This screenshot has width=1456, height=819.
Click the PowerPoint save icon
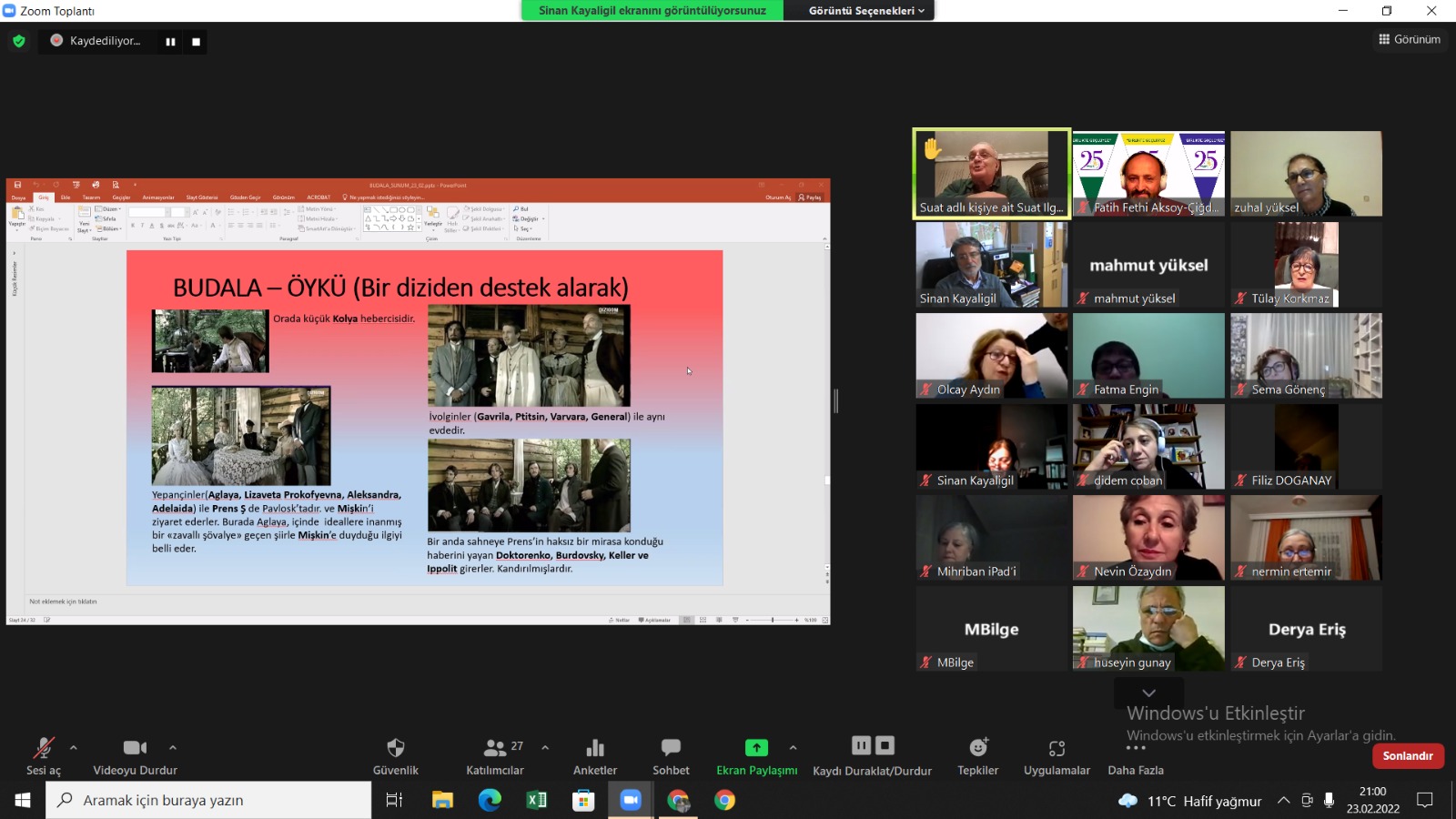click(x=17, y=185)
